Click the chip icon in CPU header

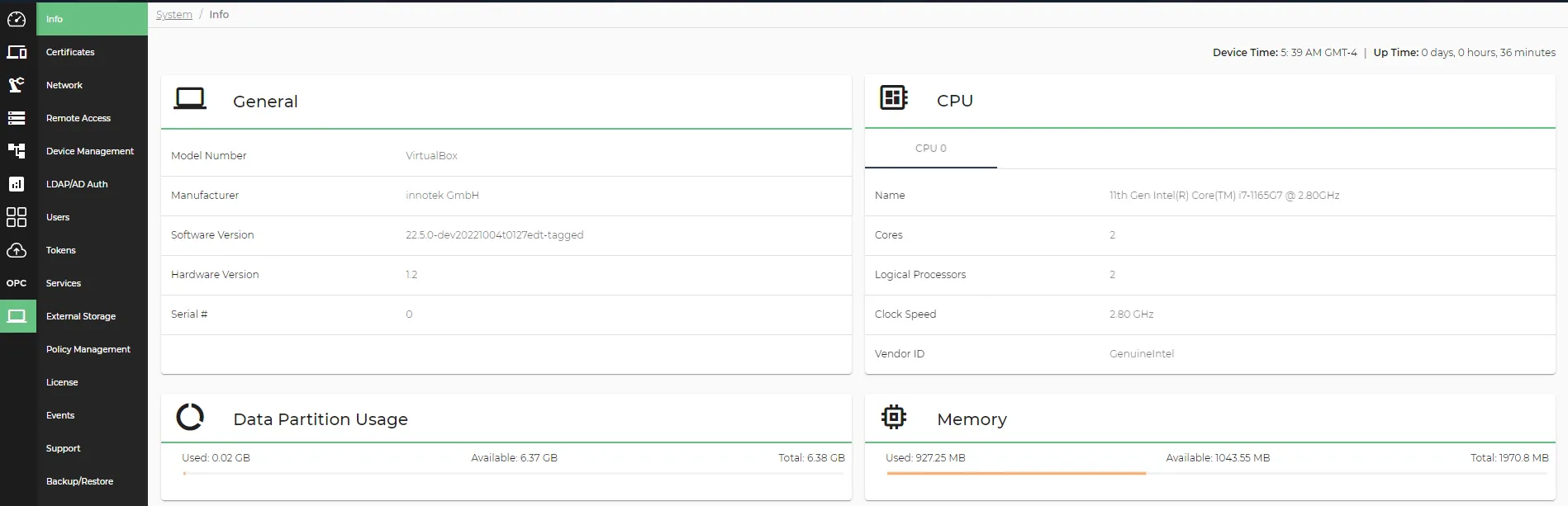pyautogui.click(x=894, y=97)
